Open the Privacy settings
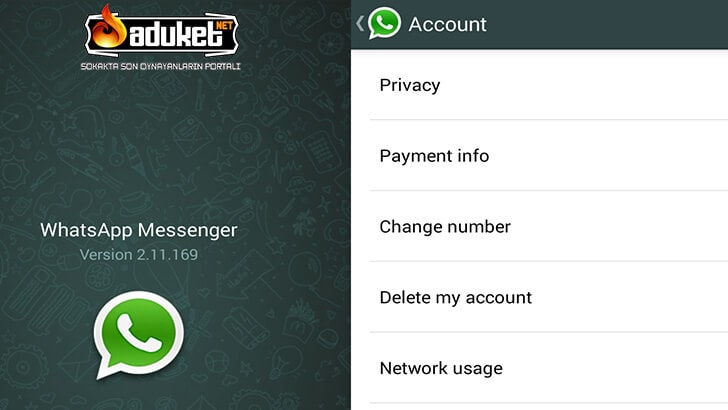 pyautogui.click(x=549, y=85)
